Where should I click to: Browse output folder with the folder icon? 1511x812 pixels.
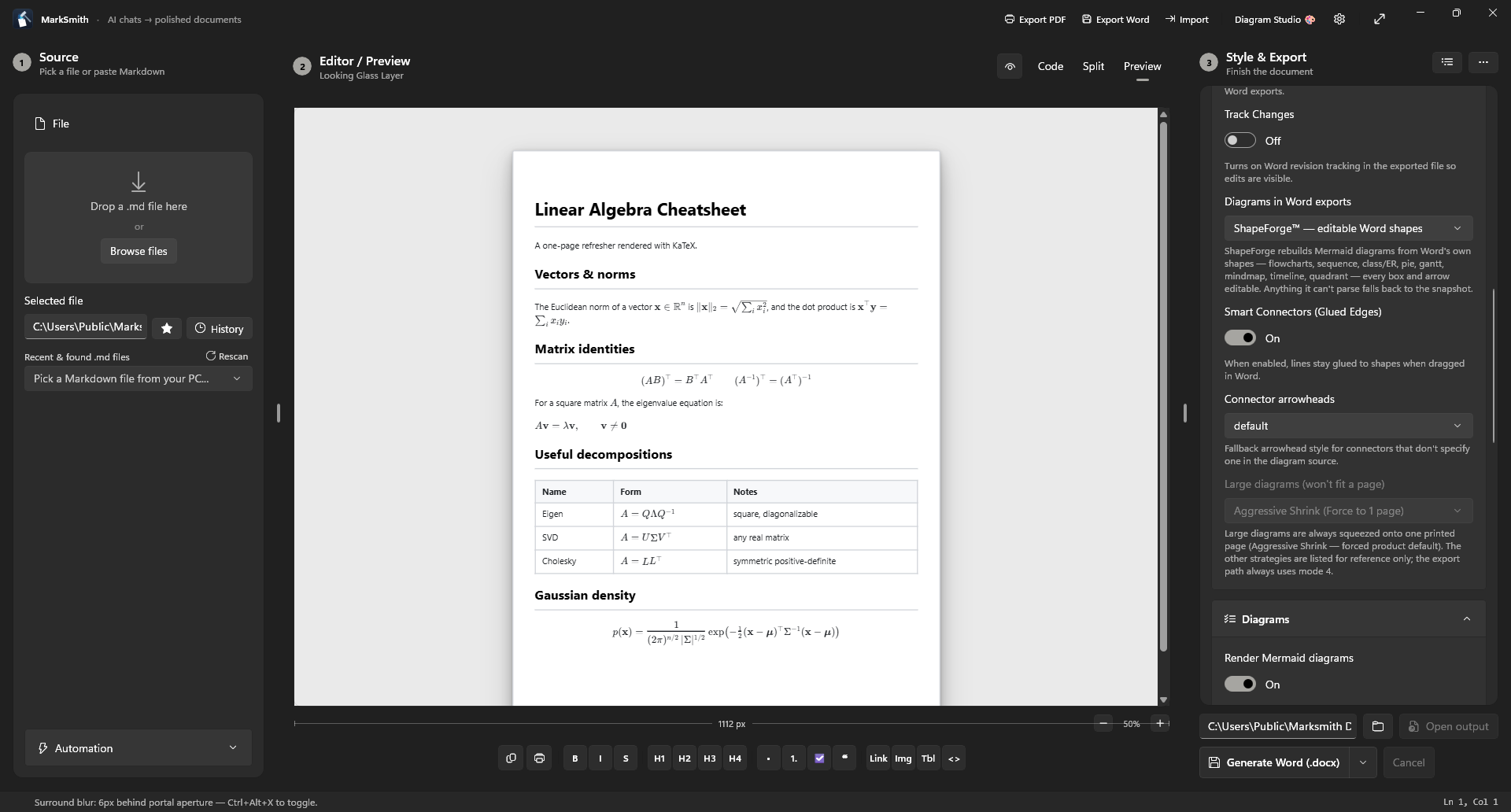1378,726
